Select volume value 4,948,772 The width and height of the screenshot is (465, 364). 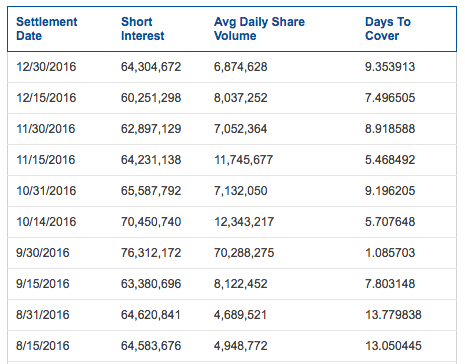pos(241,346)
